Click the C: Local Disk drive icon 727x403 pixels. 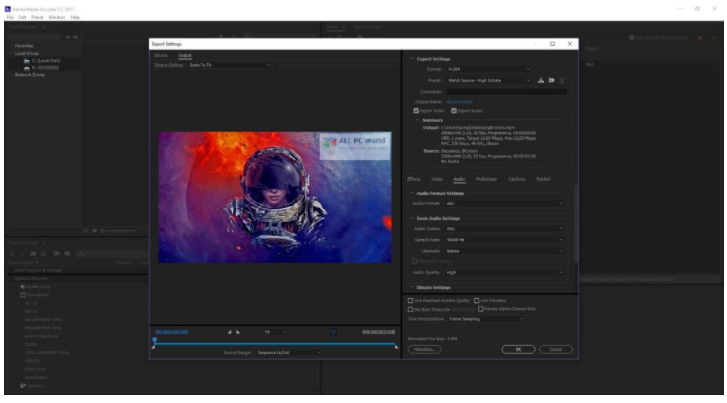tap(26, 61)
